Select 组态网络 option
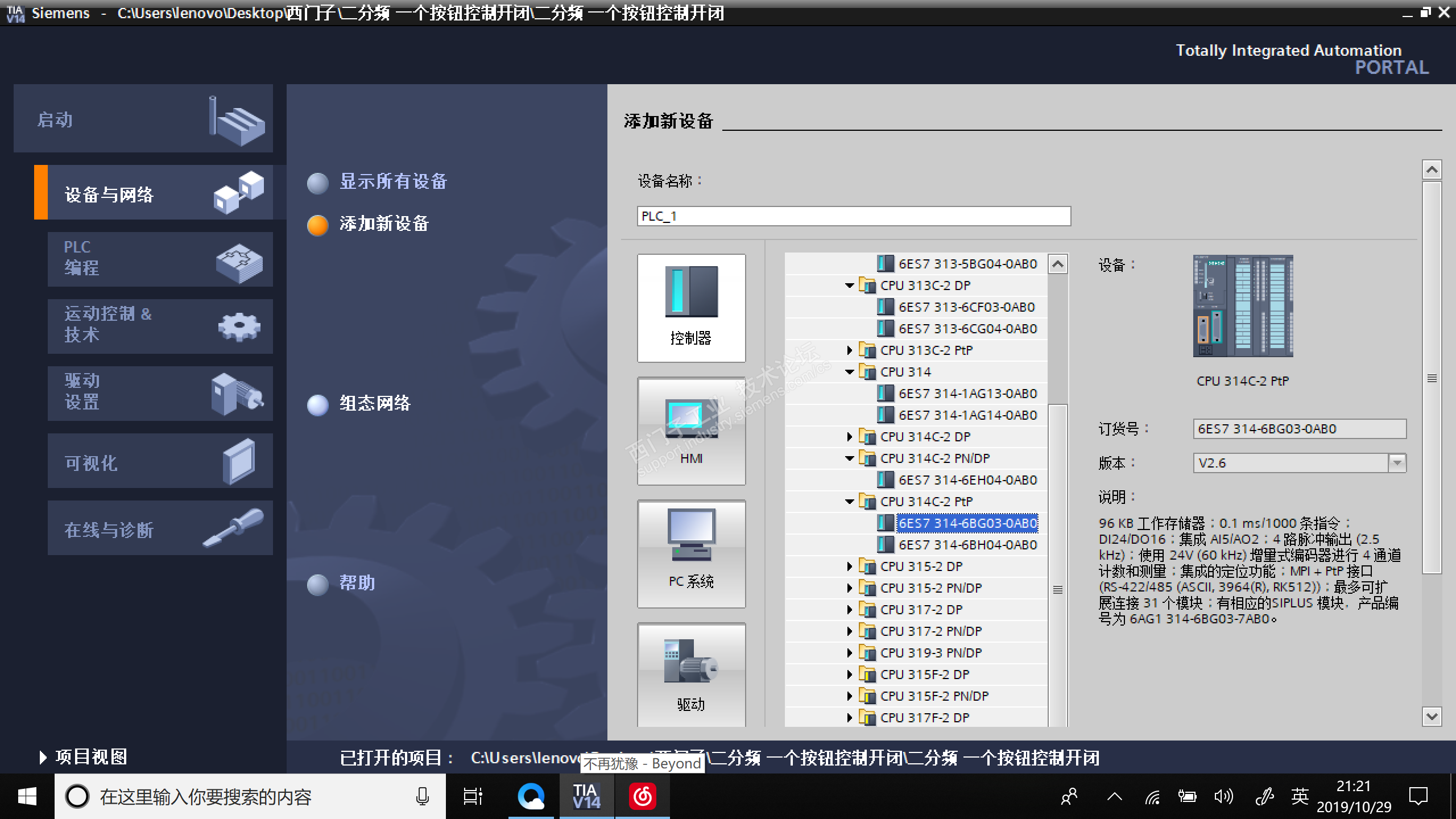1456x819 pixels. pos(374,403)
